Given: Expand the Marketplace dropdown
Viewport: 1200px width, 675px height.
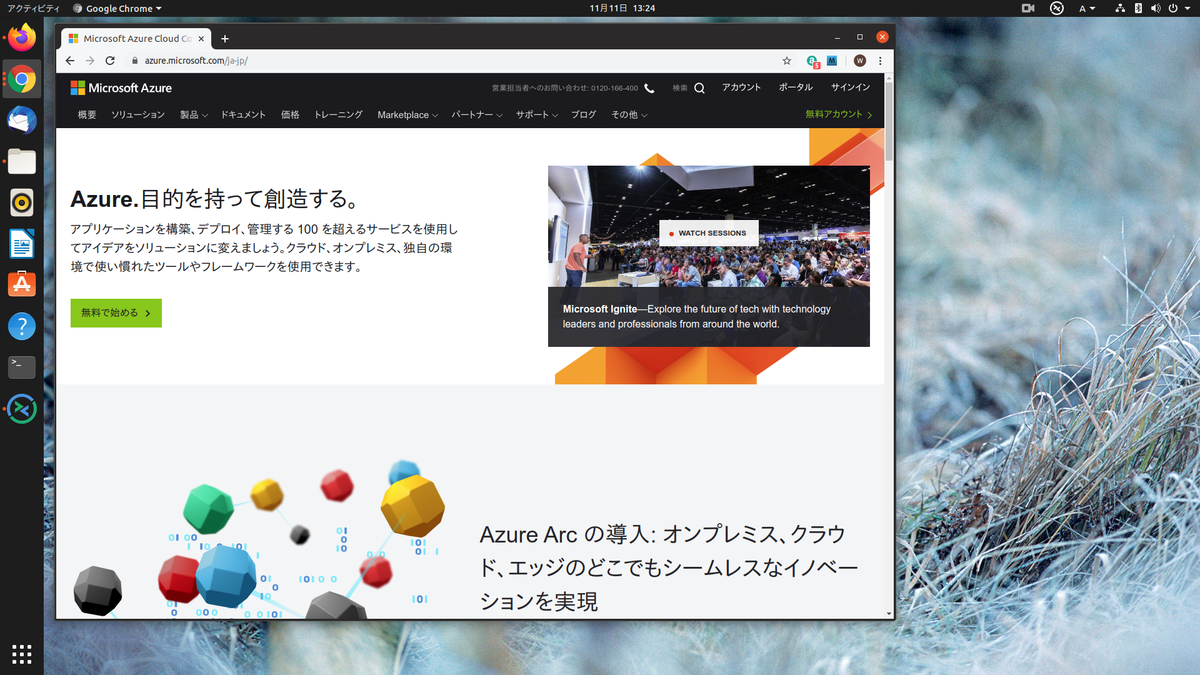Looking at the screenshot, I should (x=406, y=114).
